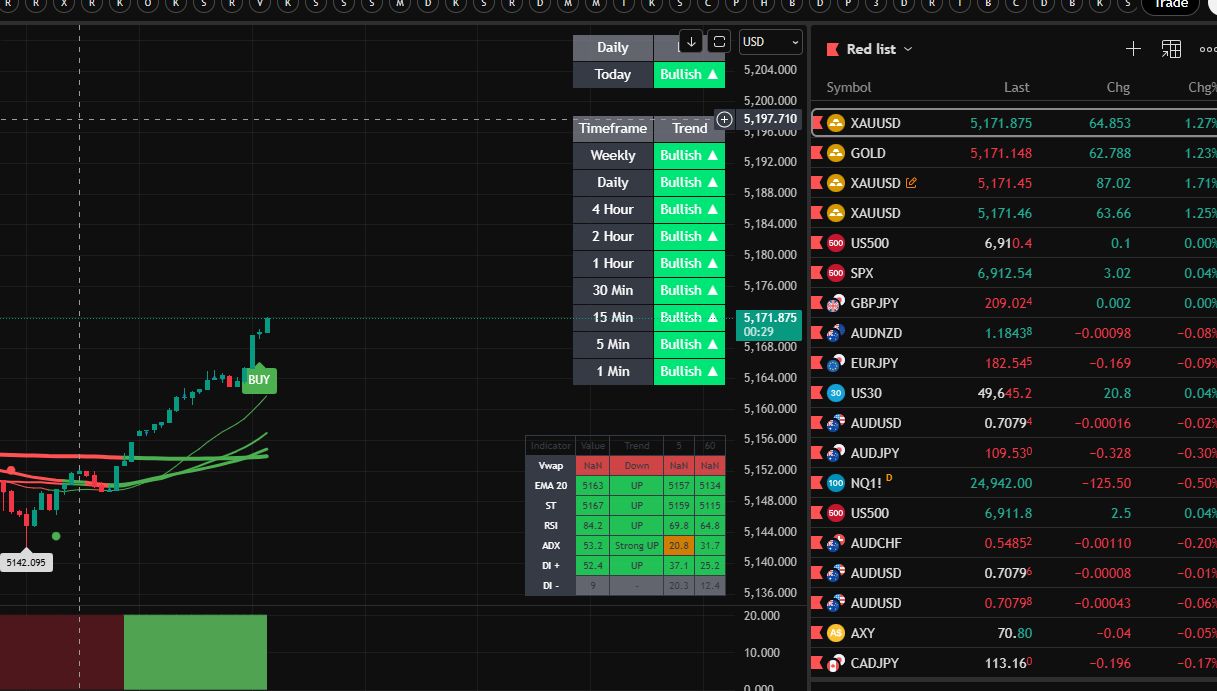Unflag the CADJPY symbol's red flag
Viewport: 1217px width, 691px height.
coord(817,663)
